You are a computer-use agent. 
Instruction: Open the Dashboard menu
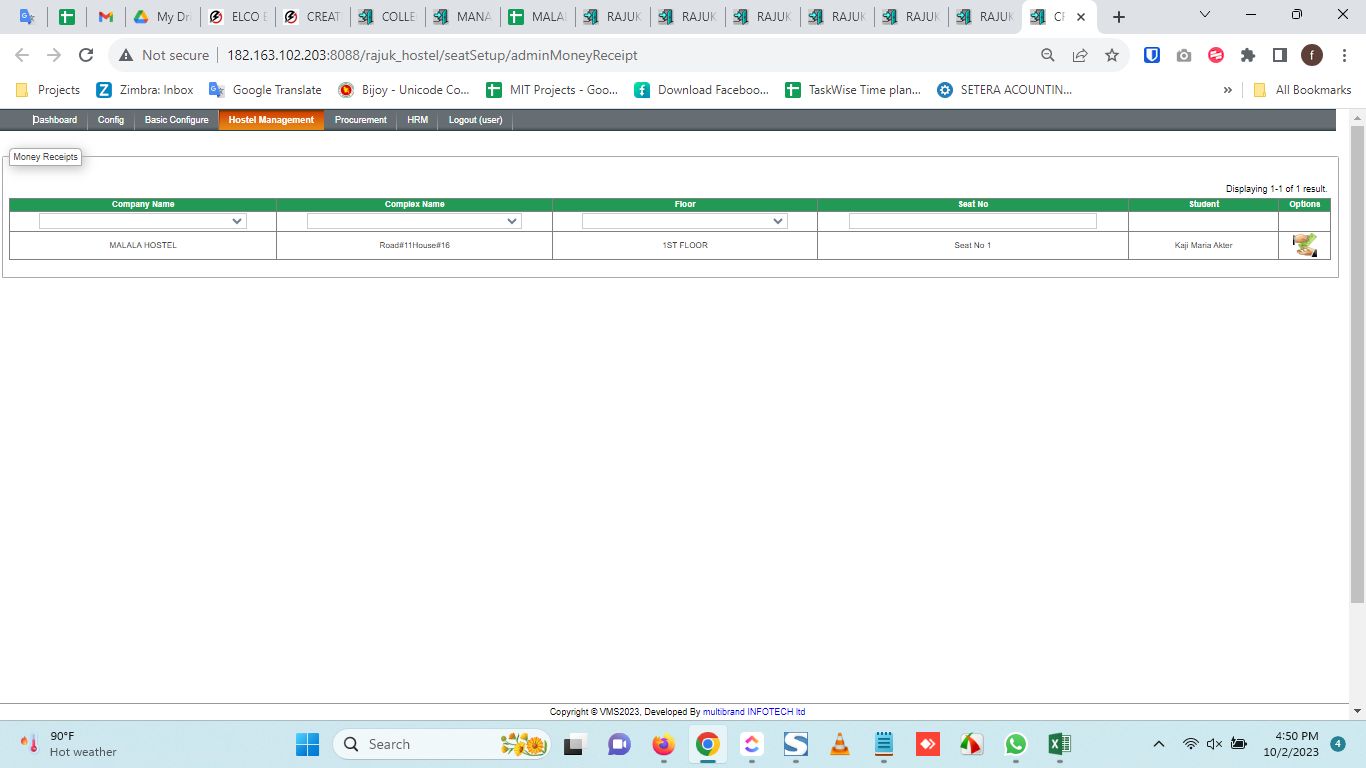pos(55,120)
